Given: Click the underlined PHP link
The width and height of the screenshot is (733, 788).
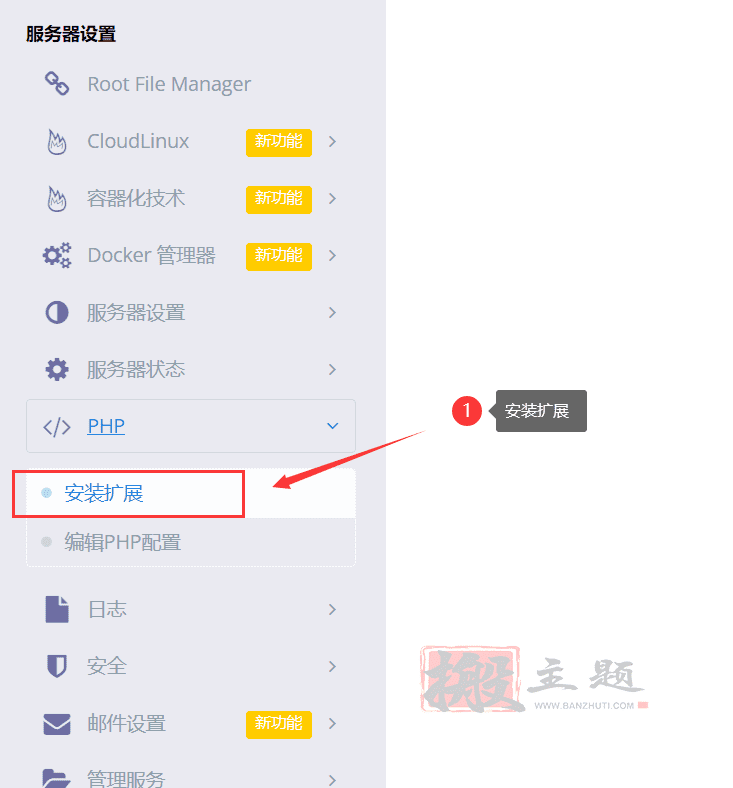Looking at the screenshot, I should [106, 426].
